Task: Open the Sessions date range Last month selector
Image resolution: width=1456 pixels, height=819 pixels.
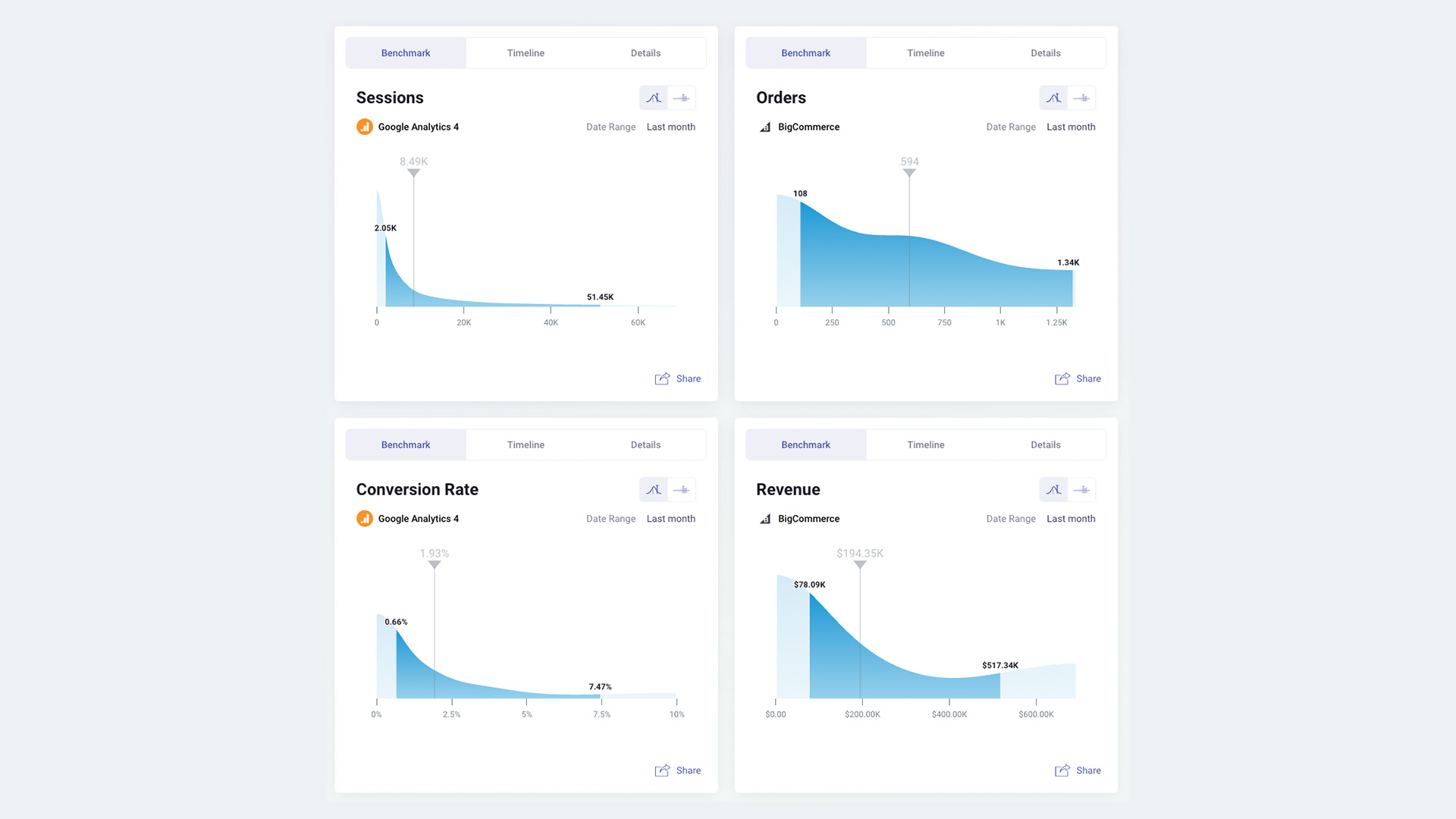Action: pyautogui.click(x=670, y=127)
